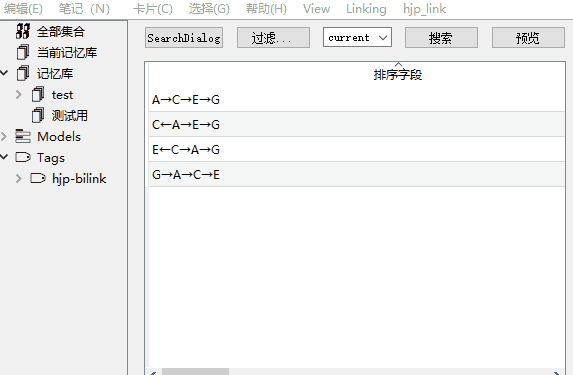Viewport: 573px width, 375px height.
Task: Select the row E←C→A→G
Action: [x=357, y=149]
